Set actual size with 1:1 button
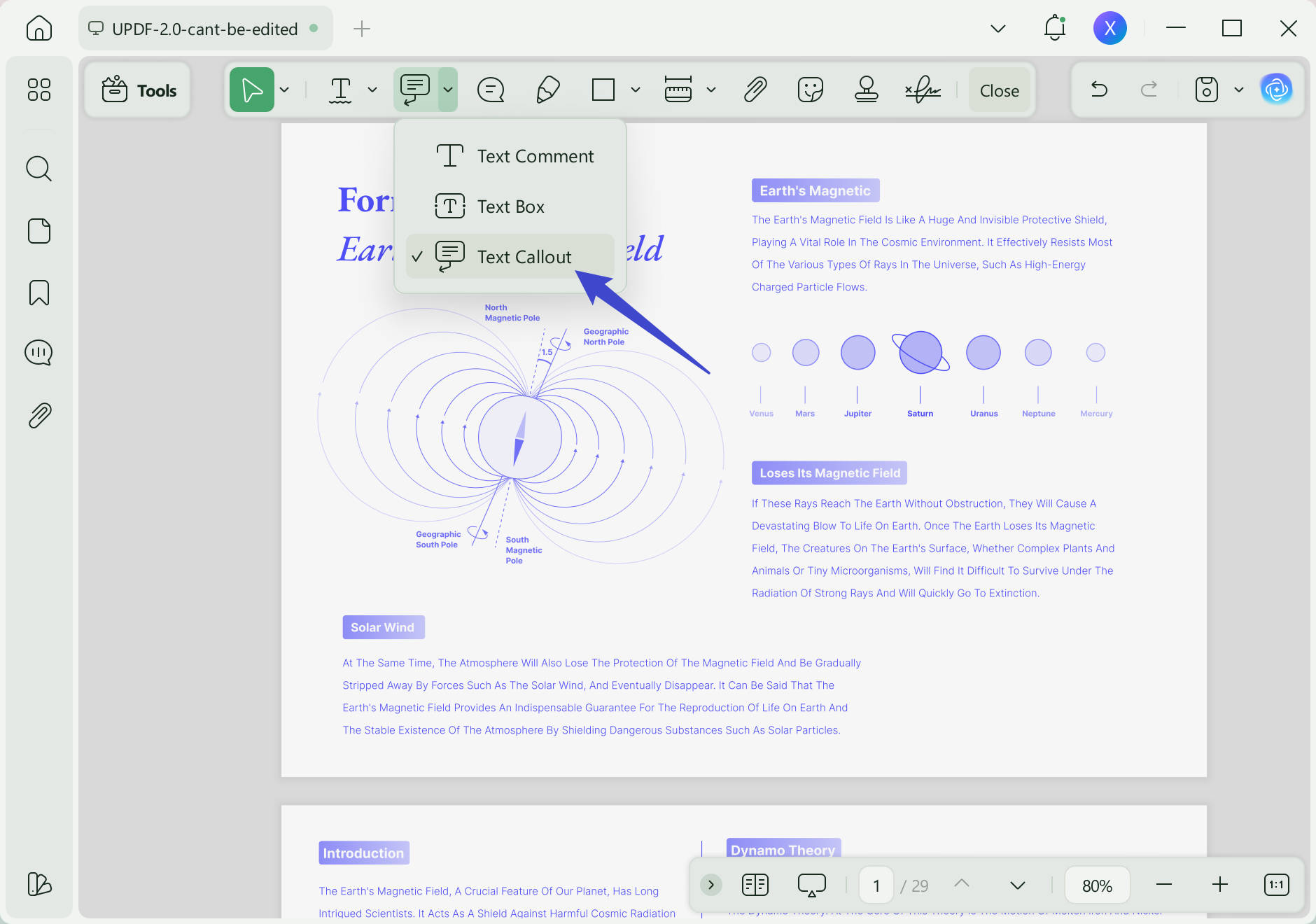 coord(1277,885)
